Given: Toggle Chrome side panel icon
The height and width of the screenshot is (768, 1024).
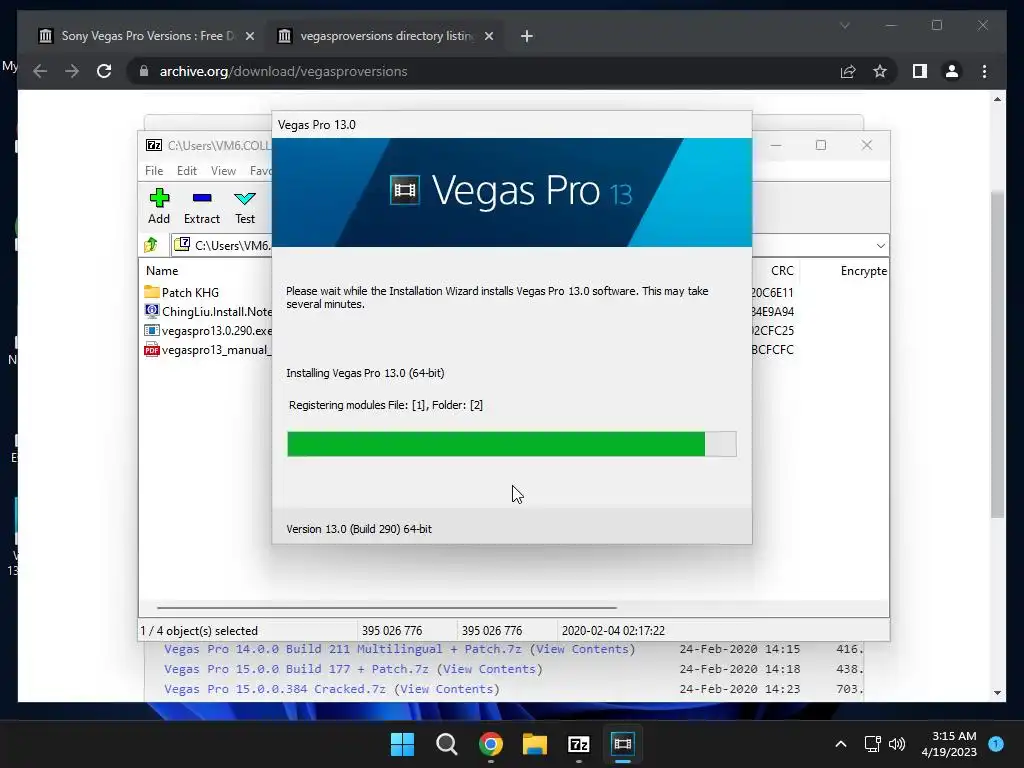Looking at the screenshot, I should 920,71.
